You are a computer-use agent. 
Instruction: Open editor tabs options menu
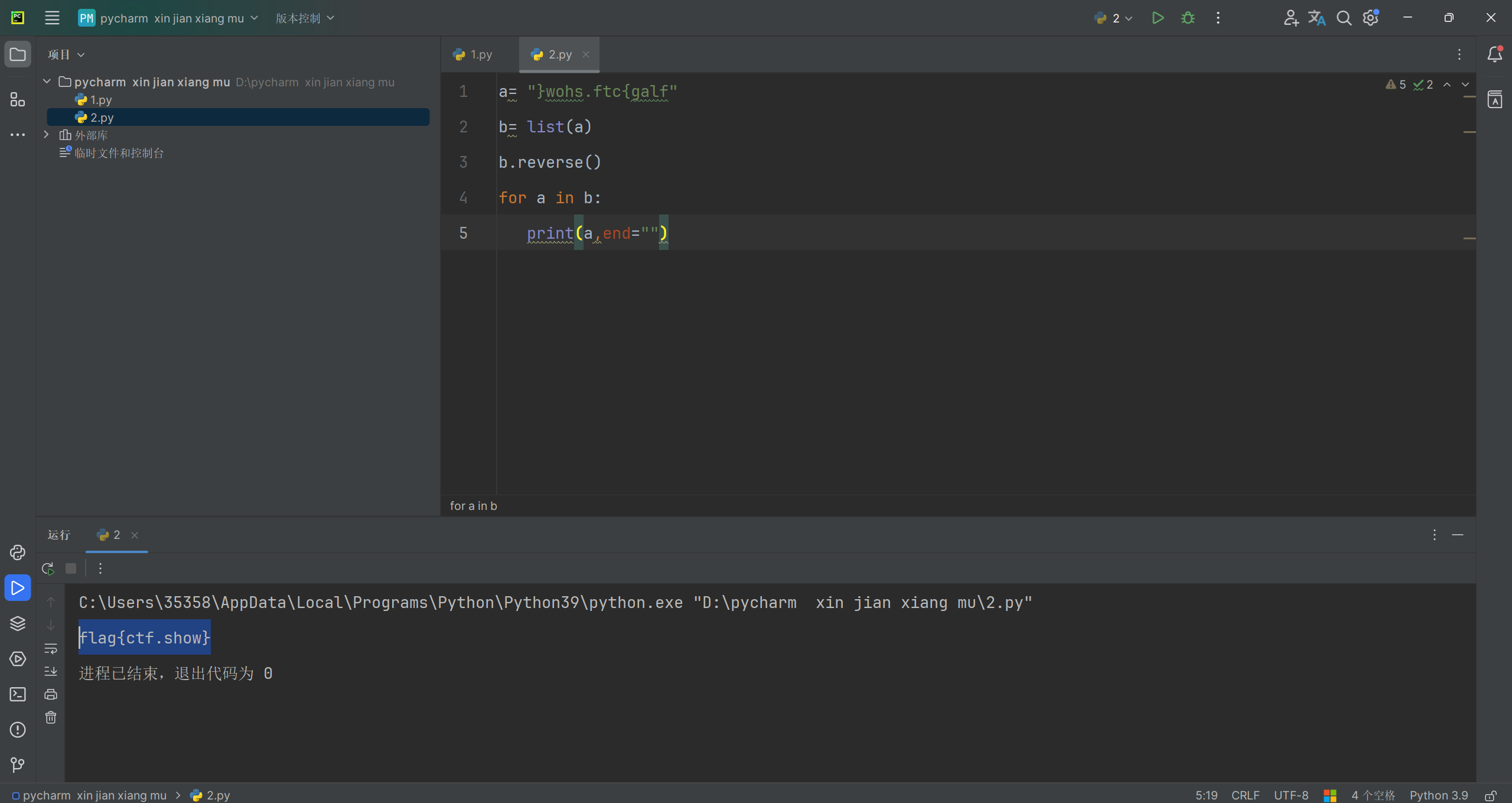1459,54
